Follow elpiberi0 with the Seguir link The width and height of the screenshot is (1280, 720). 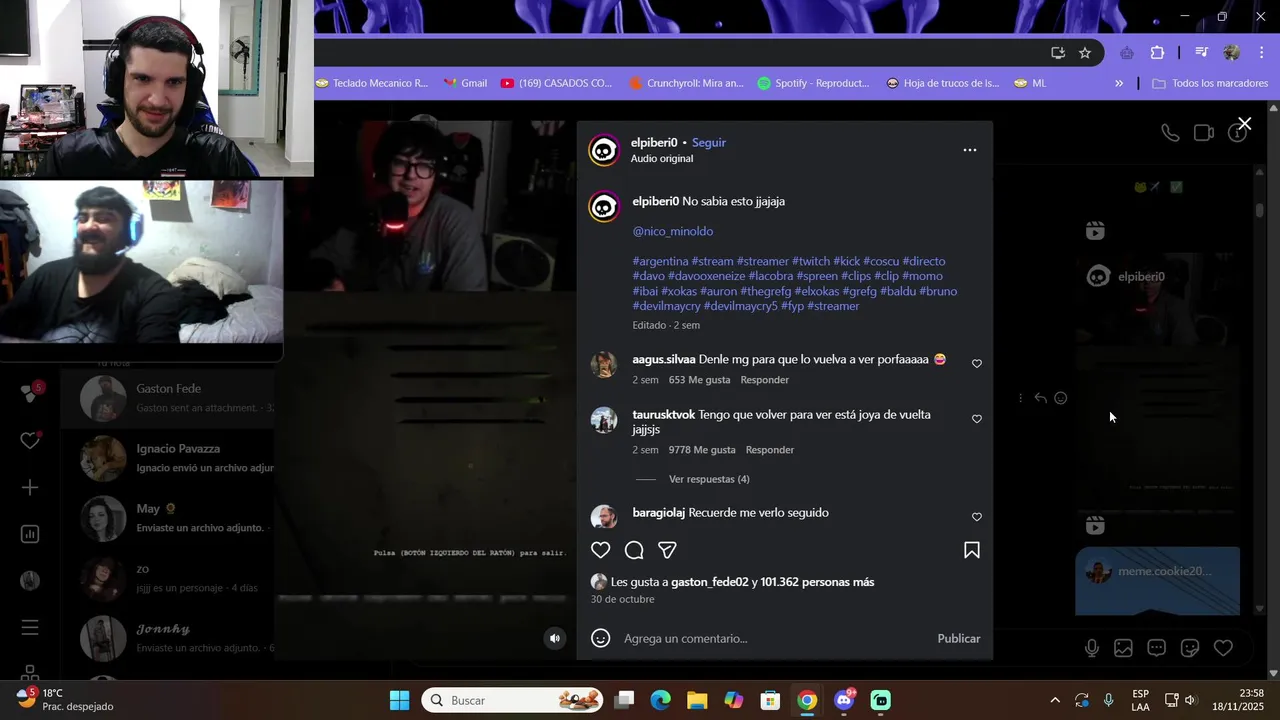(x=709, y=143)
